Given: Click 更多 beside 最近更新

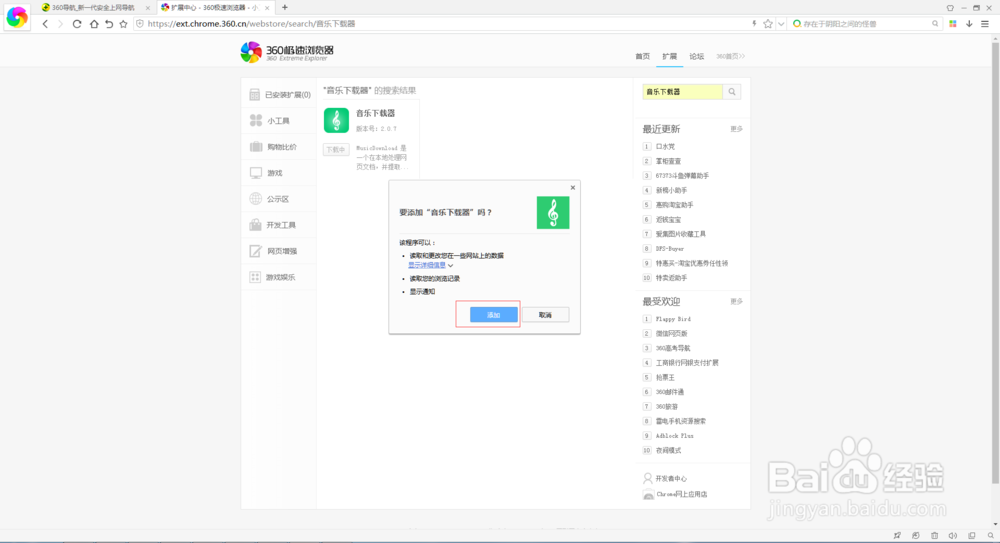Looking at the screenshot, I should point(737,129).
